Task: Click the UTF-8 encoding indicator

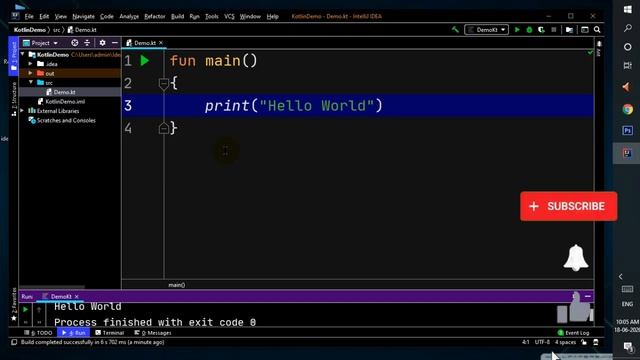Action: click(542, 342)
